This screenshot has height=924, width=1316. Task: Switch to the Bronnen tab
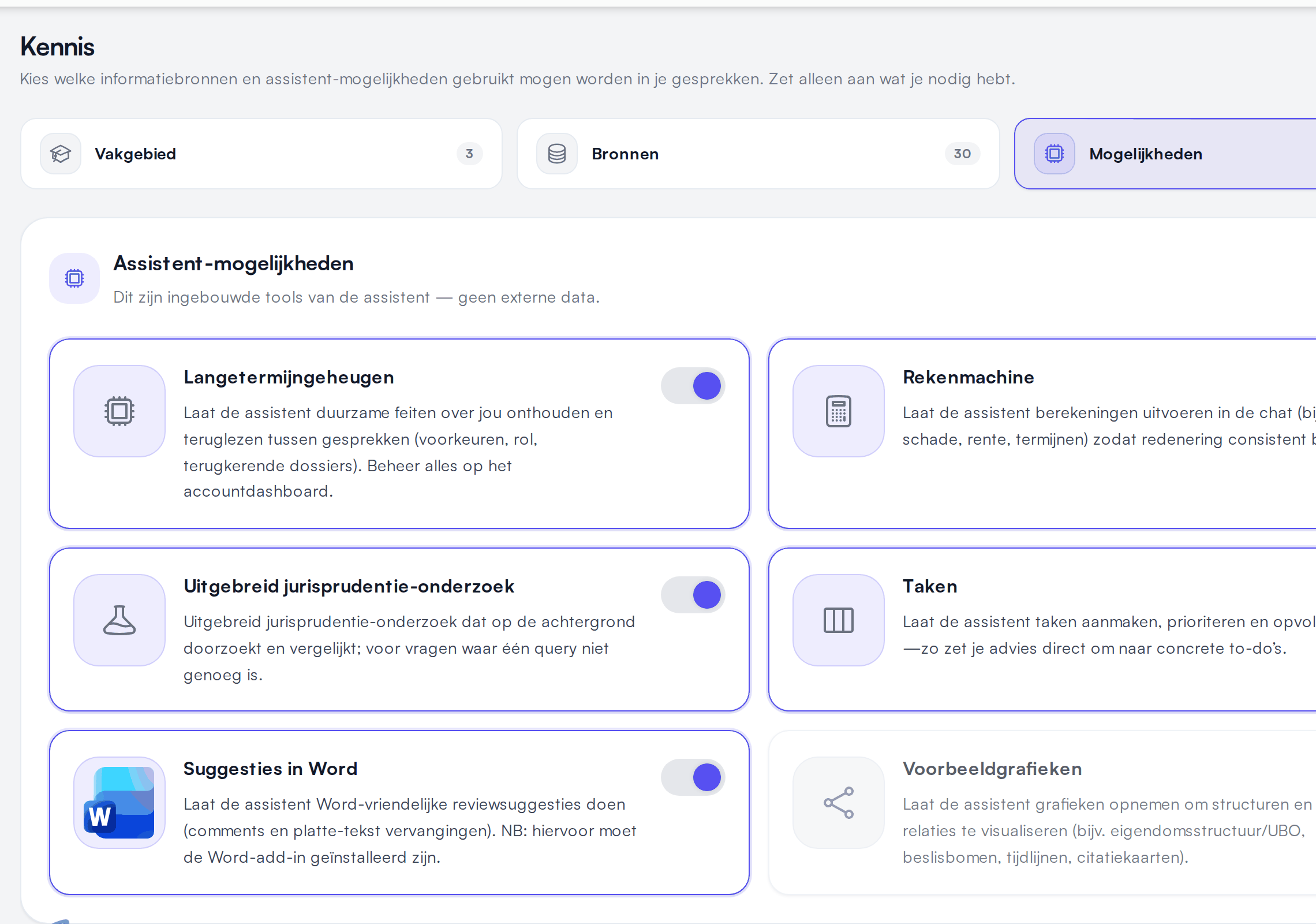pyautogui.click(x=758, y=154)
